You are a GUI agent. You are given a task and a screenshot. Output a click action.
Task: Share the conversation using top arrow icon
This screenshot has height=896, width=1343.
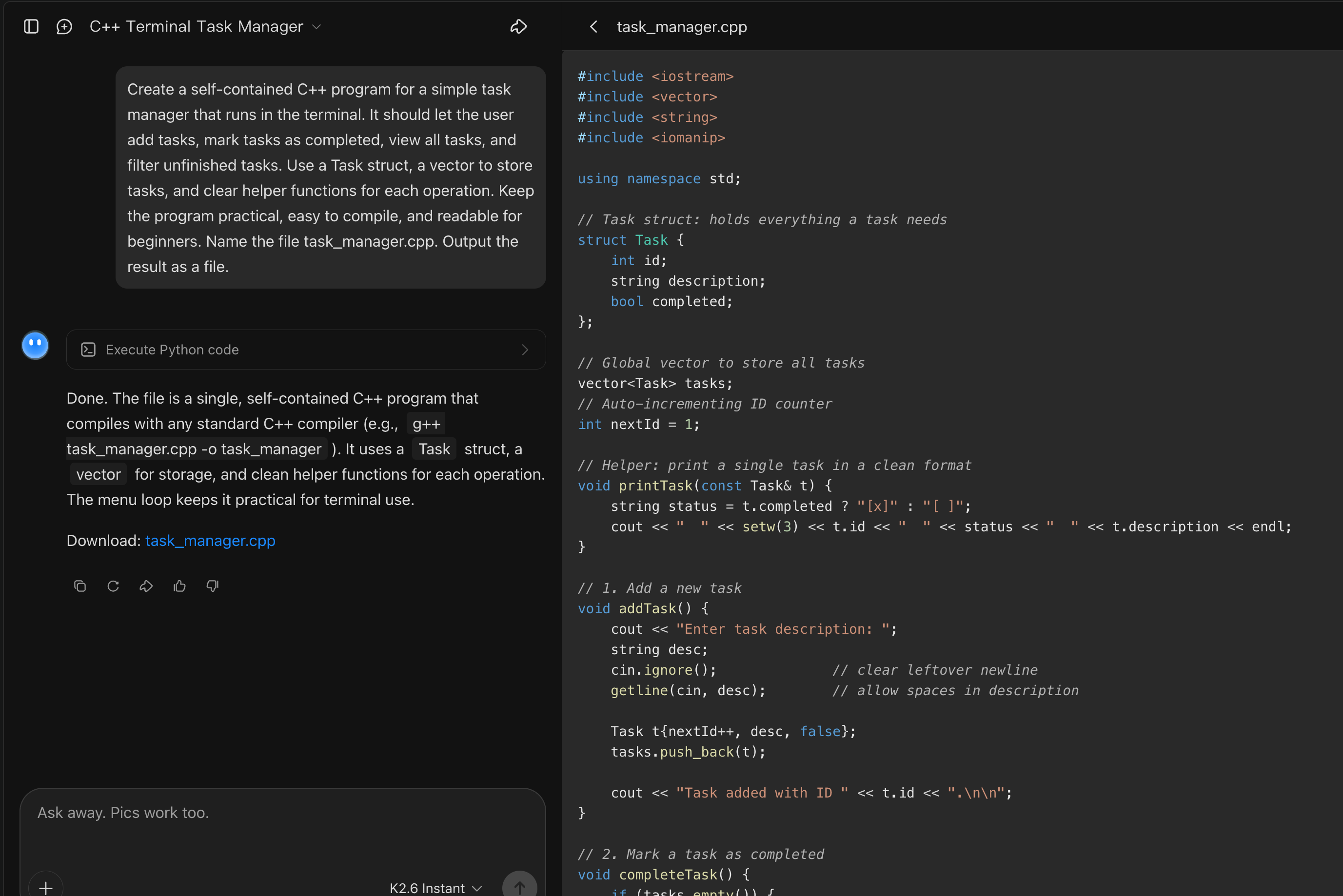[518, 26]
